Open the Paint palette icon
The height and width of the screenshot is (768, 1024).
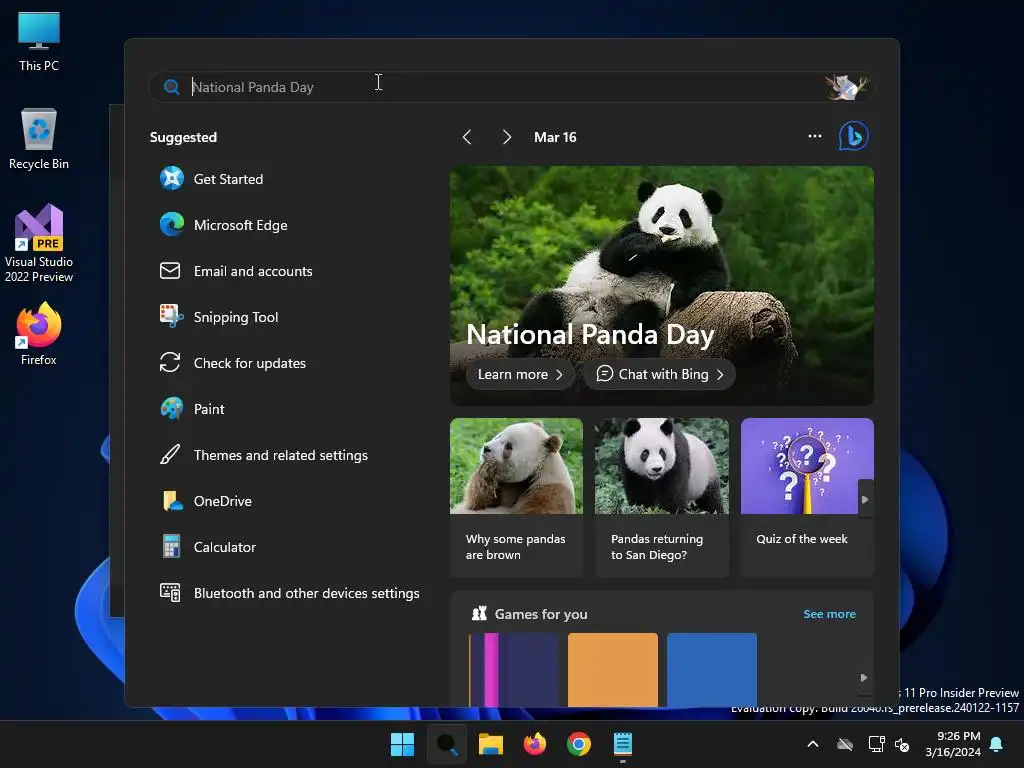point(172,409)
